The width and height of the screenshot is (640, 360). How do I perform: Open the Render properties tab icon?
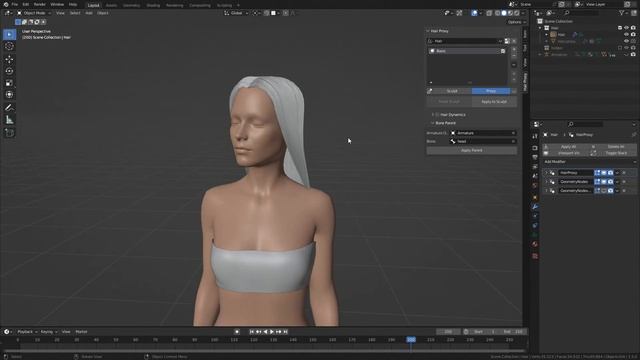point(535,148)
